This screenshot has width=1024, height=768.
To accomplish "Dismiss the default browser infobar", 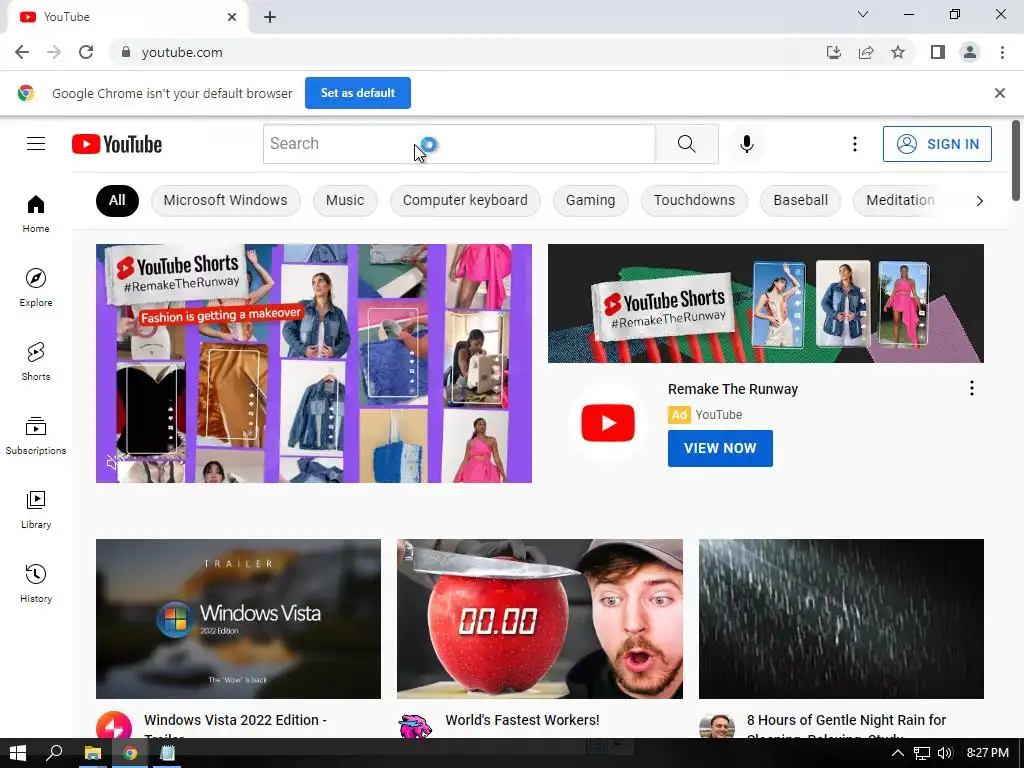I will (x=999, y=93).
